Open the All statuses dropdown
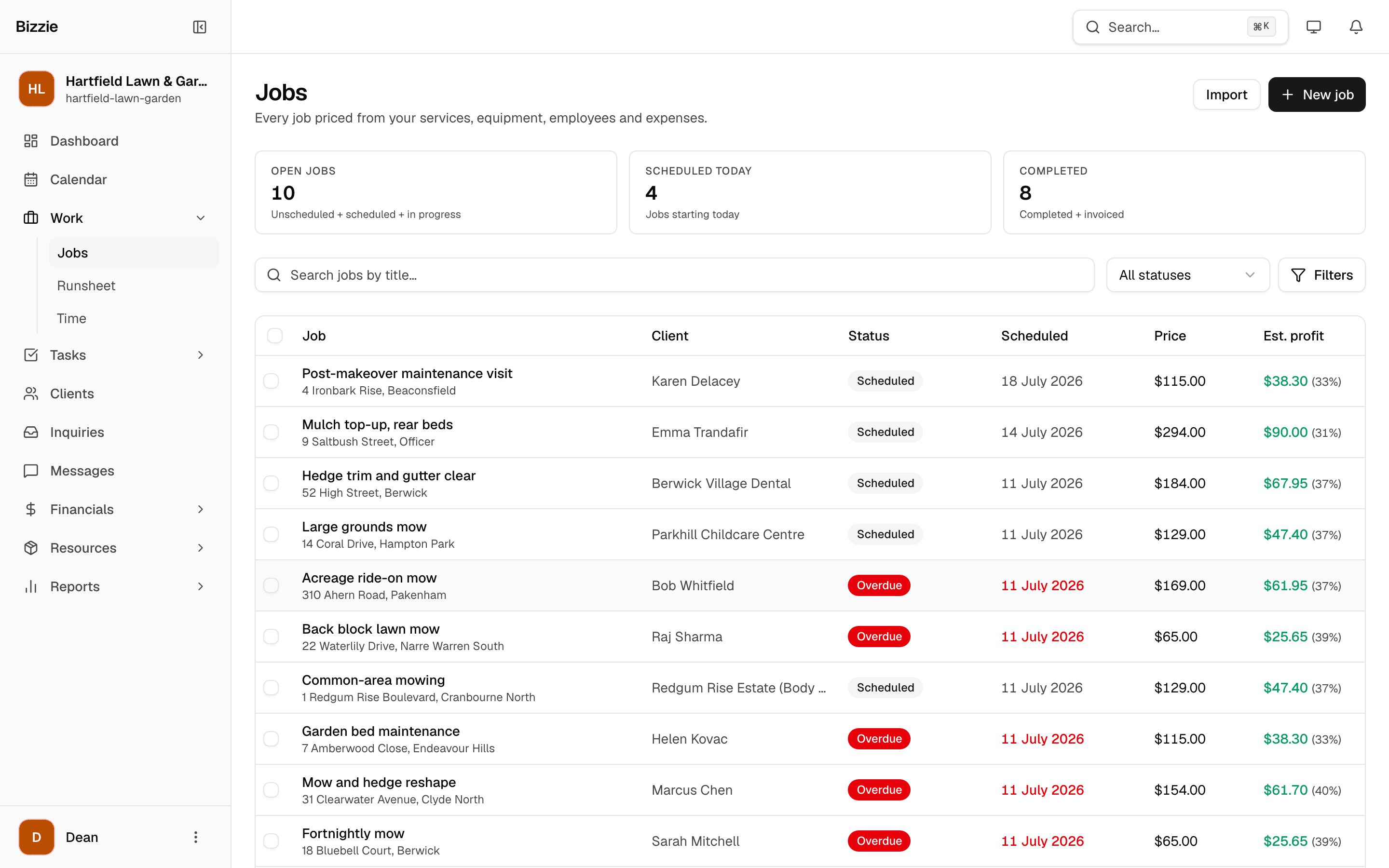This screenshot has width=1389, height=868. pos(1187,275)
